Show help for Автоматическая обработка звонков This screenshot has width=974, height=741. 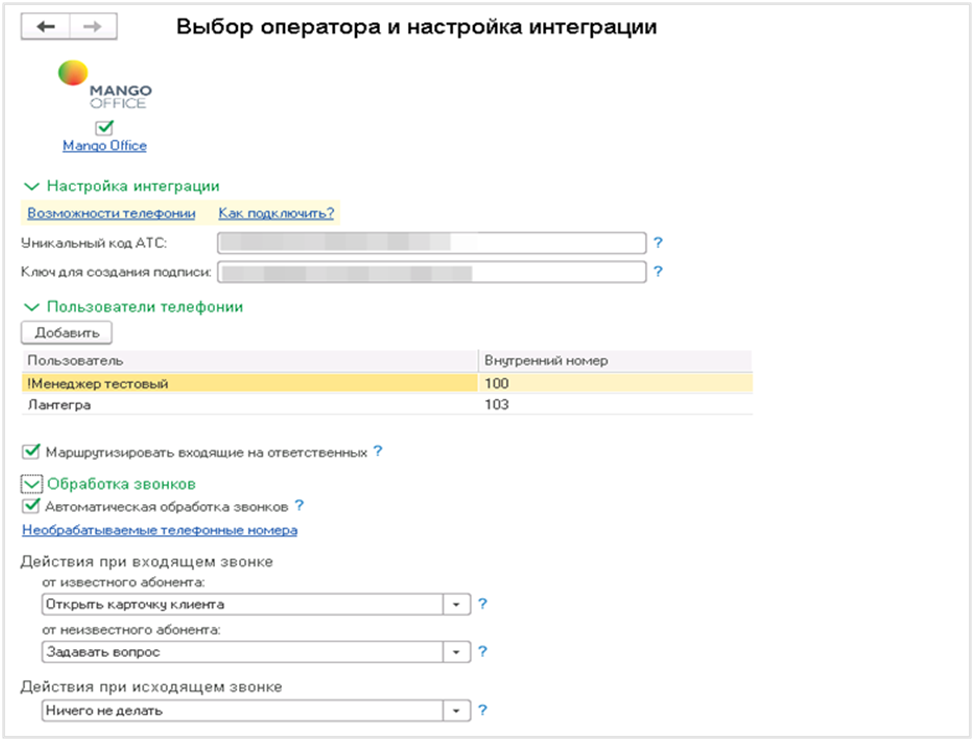point(299,506)
